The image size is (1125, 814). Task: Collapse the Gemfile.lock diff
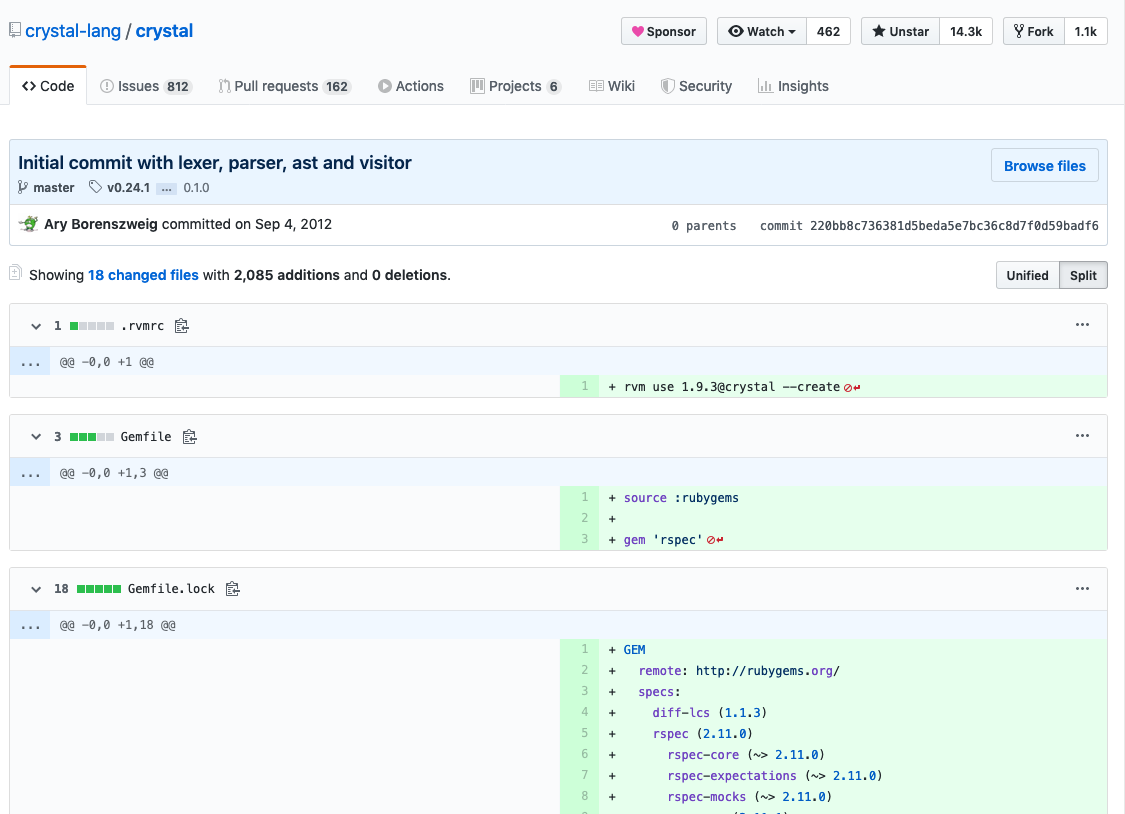[36, 589]
